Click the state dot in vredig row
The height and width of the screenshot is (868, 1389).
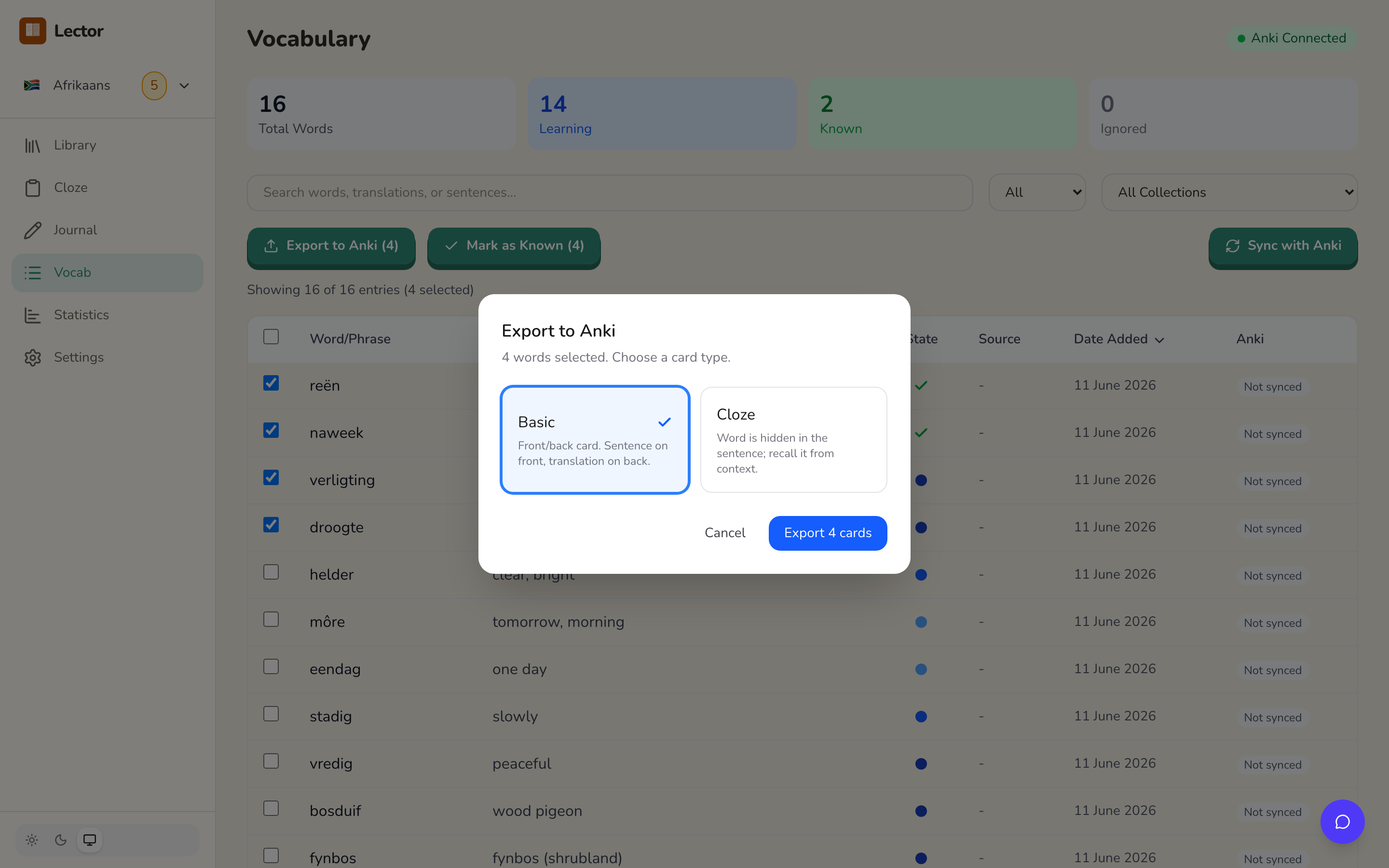point(921,763)
